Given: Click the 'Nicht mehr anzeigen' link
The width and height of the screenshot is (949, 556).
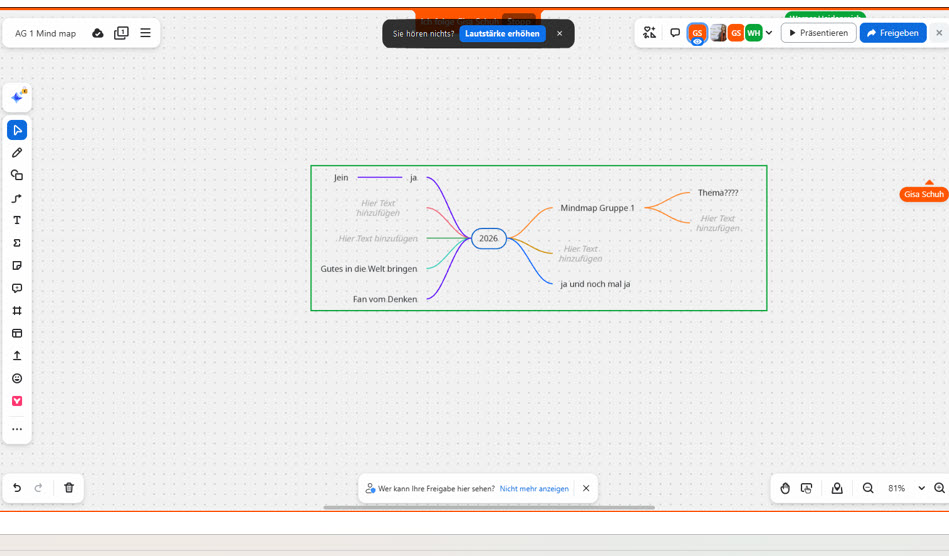Looking at the screenshot, I should point(534,489).
